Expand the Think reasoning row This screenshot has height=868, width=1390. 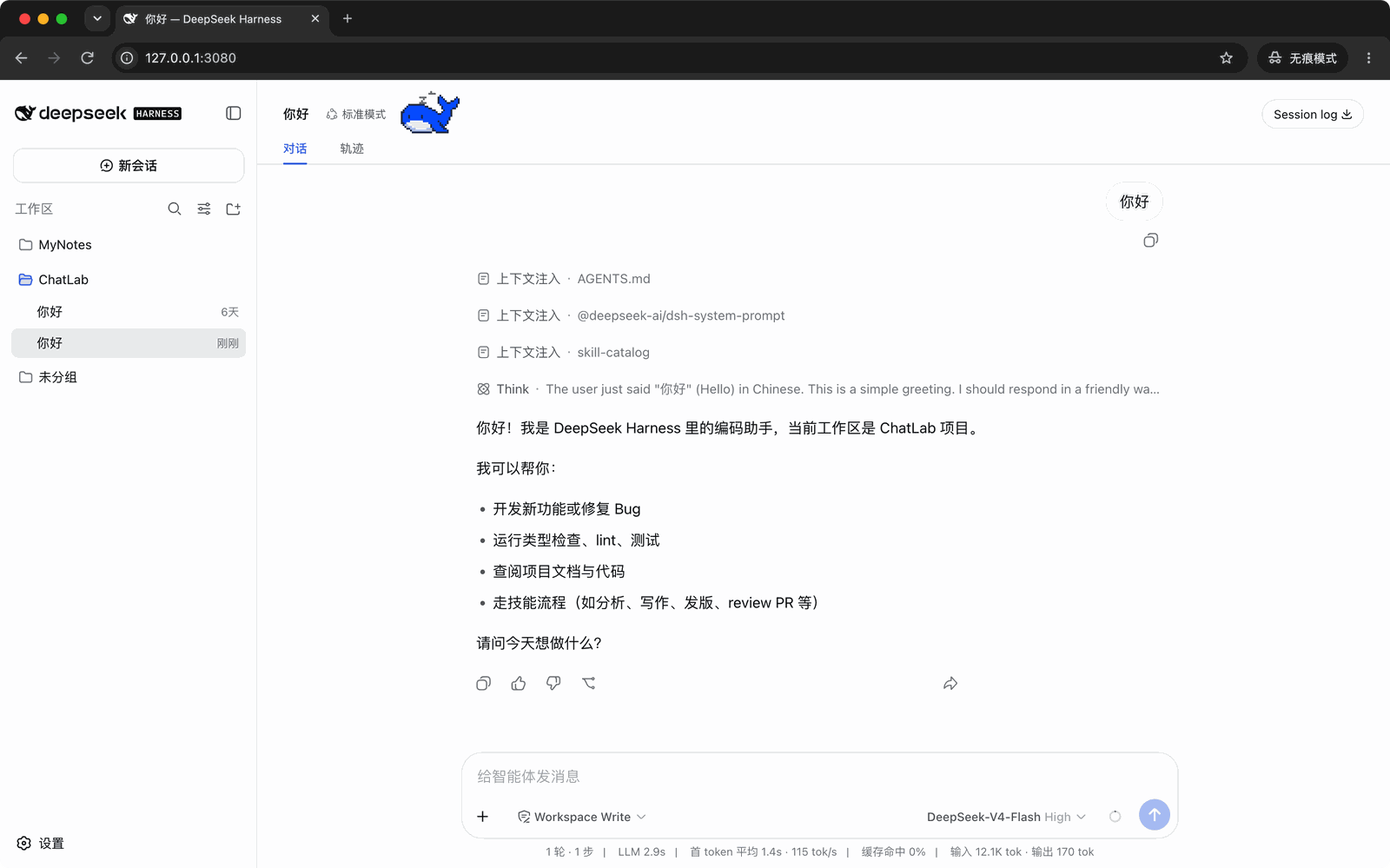pos(818,389)
